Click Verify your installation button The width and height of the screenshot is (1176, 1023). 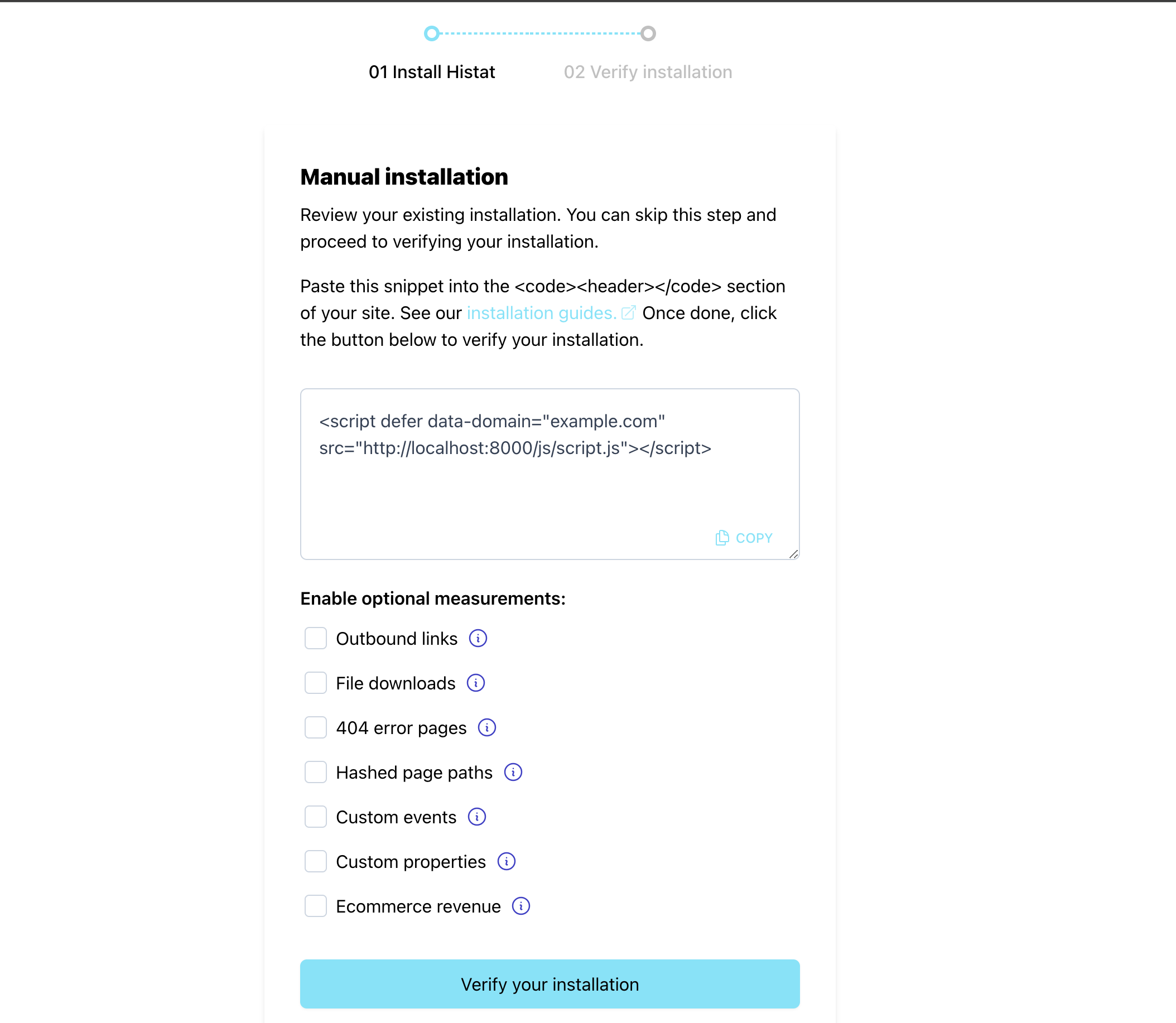tap(550, 984)
